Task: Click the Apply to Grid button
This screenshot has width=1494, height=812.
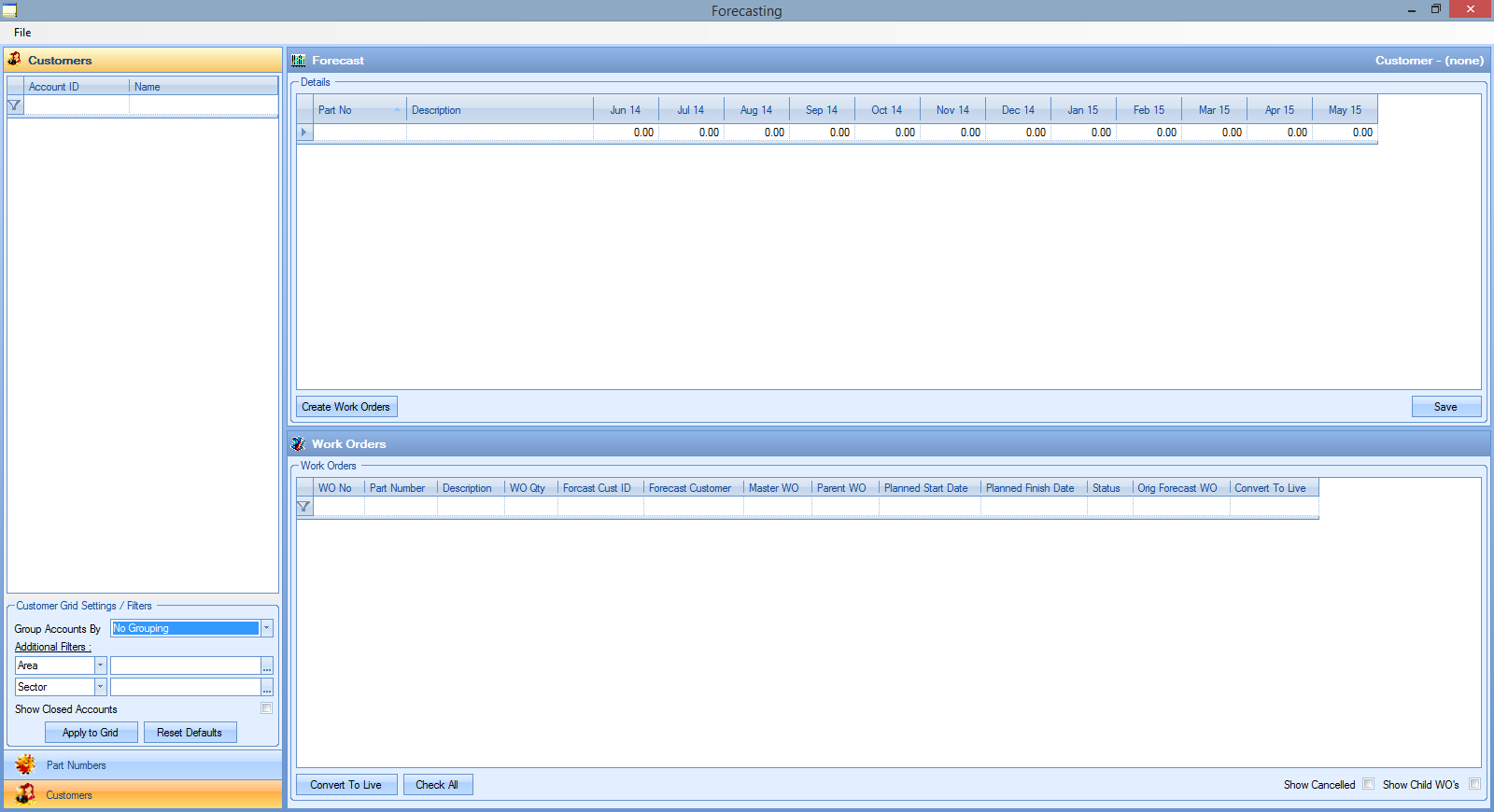Action: tap(91, 733)
